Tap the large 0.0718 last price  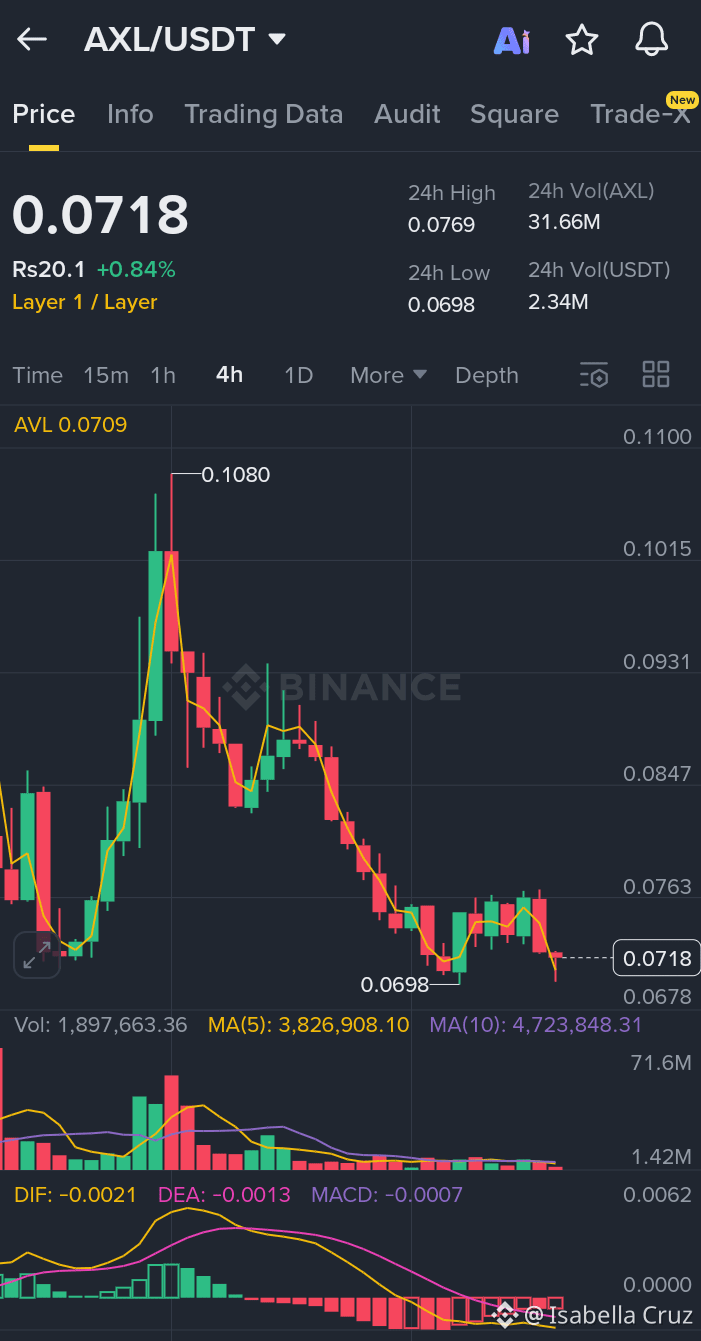(x=100, y=215)
